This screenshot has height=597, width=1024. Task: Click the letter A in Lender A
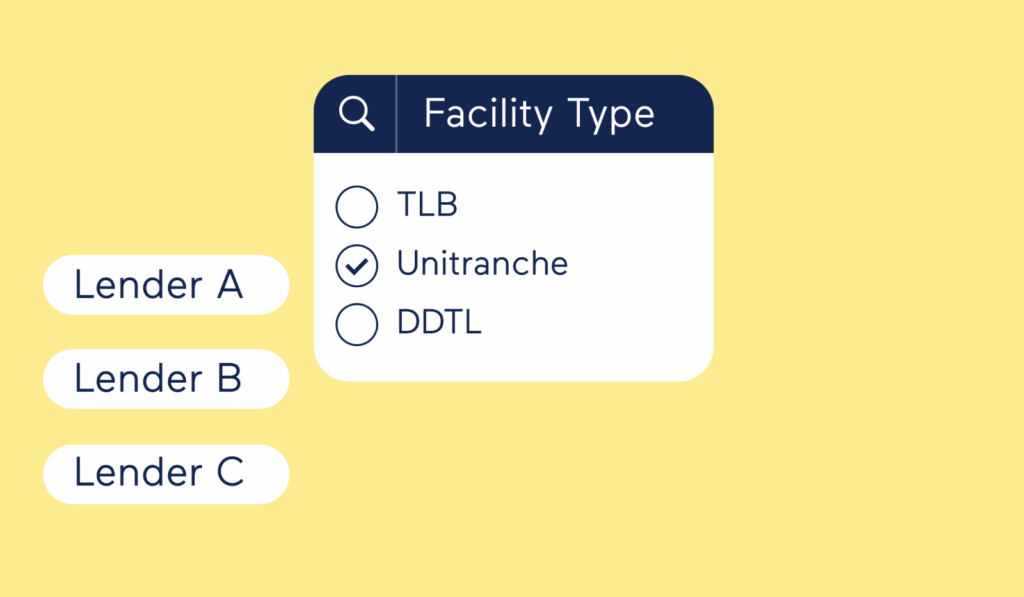(x=229, y=285)
